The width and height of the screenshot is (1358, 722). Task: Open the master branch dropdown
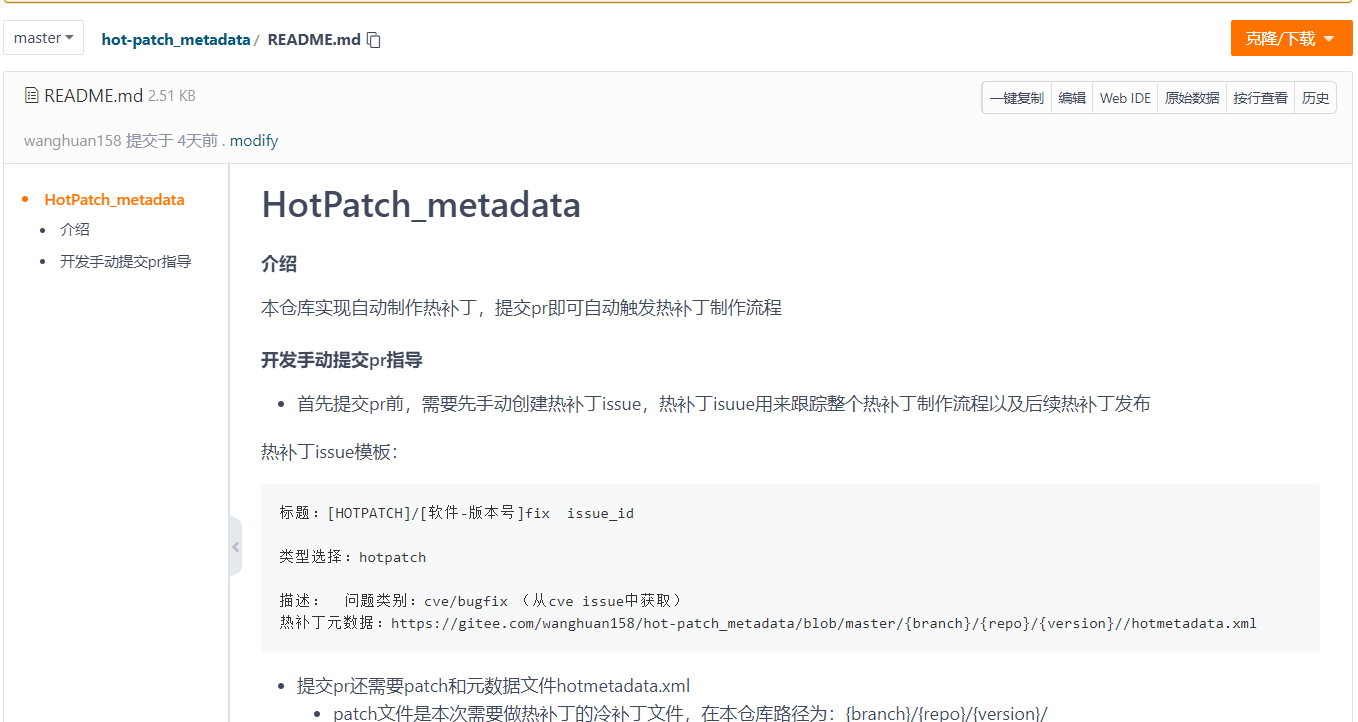coord(44,38)
